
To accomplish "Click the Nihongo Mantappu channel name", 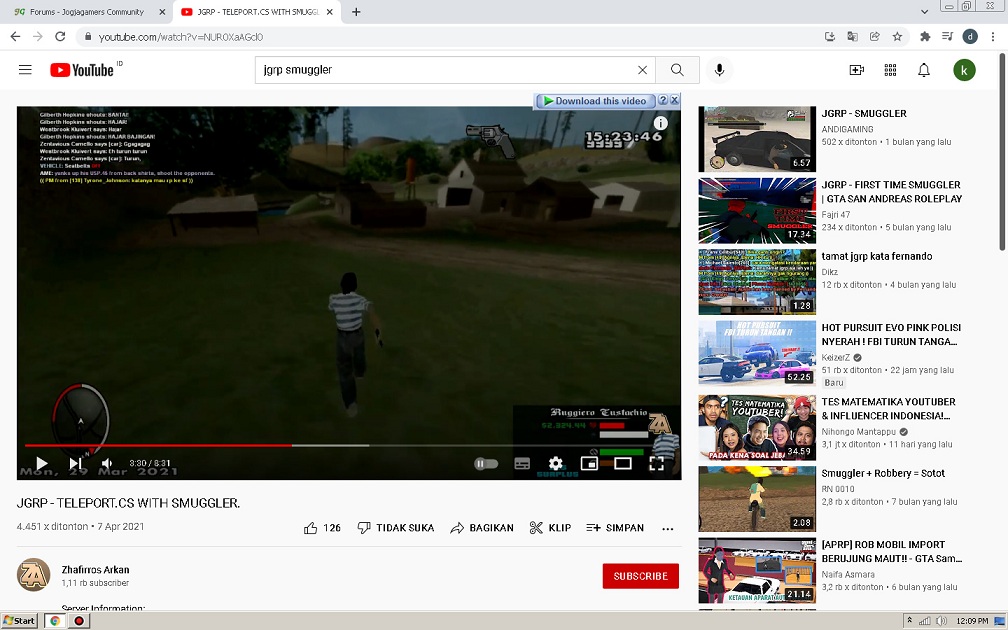I will click(x=858, y=431).
